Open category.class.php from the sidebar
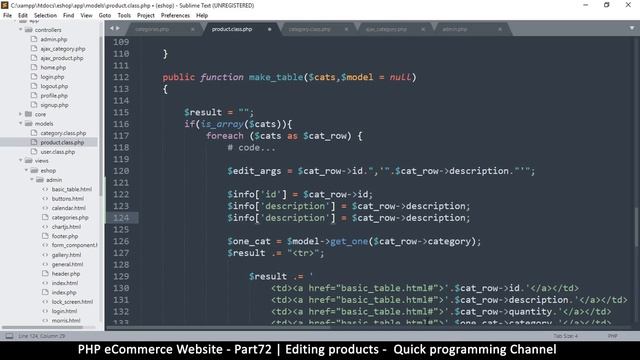640x360 pixels. (x=63, y=133)
